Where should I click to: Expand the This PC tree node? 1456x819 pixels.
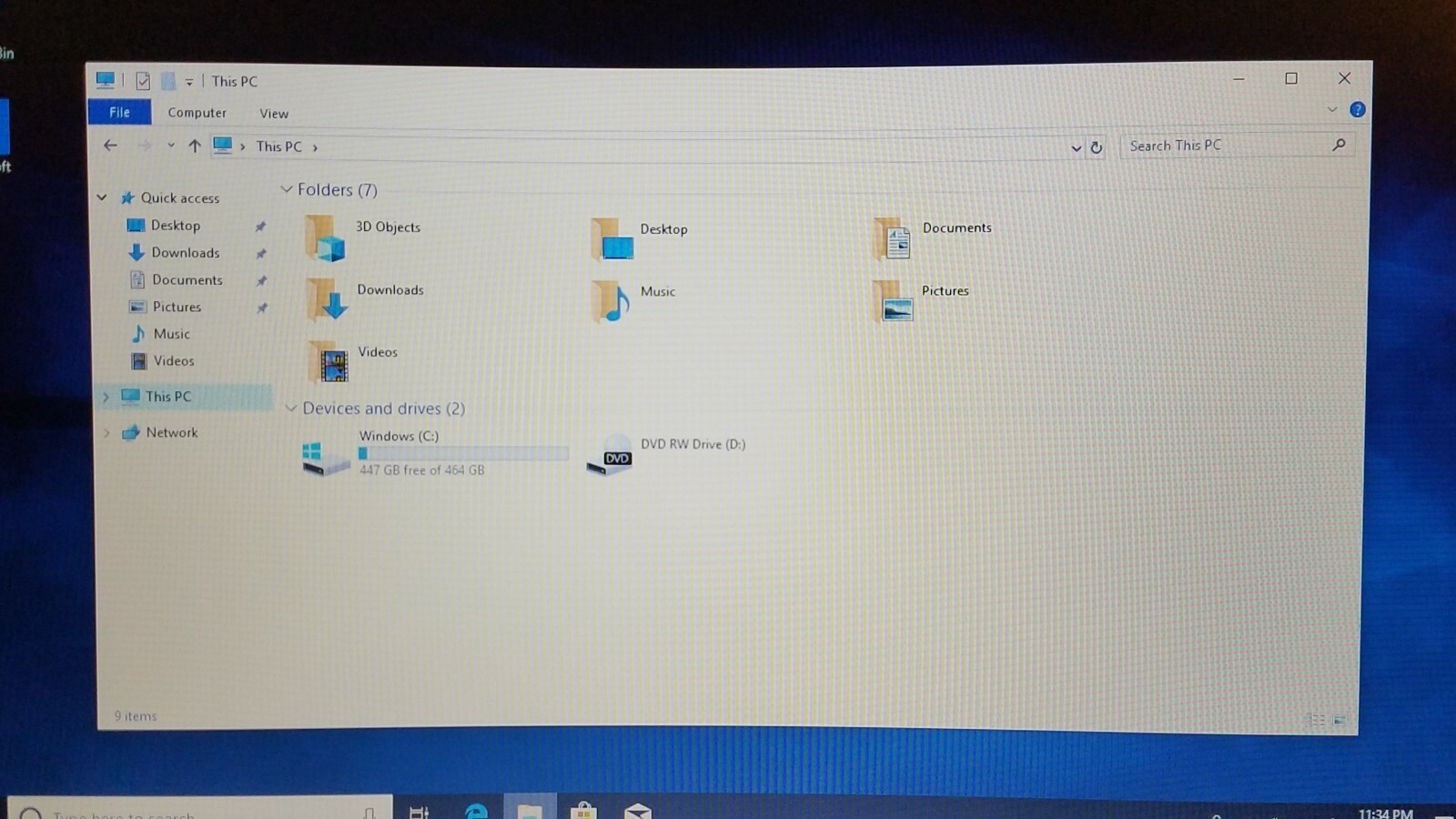[106, 397]
